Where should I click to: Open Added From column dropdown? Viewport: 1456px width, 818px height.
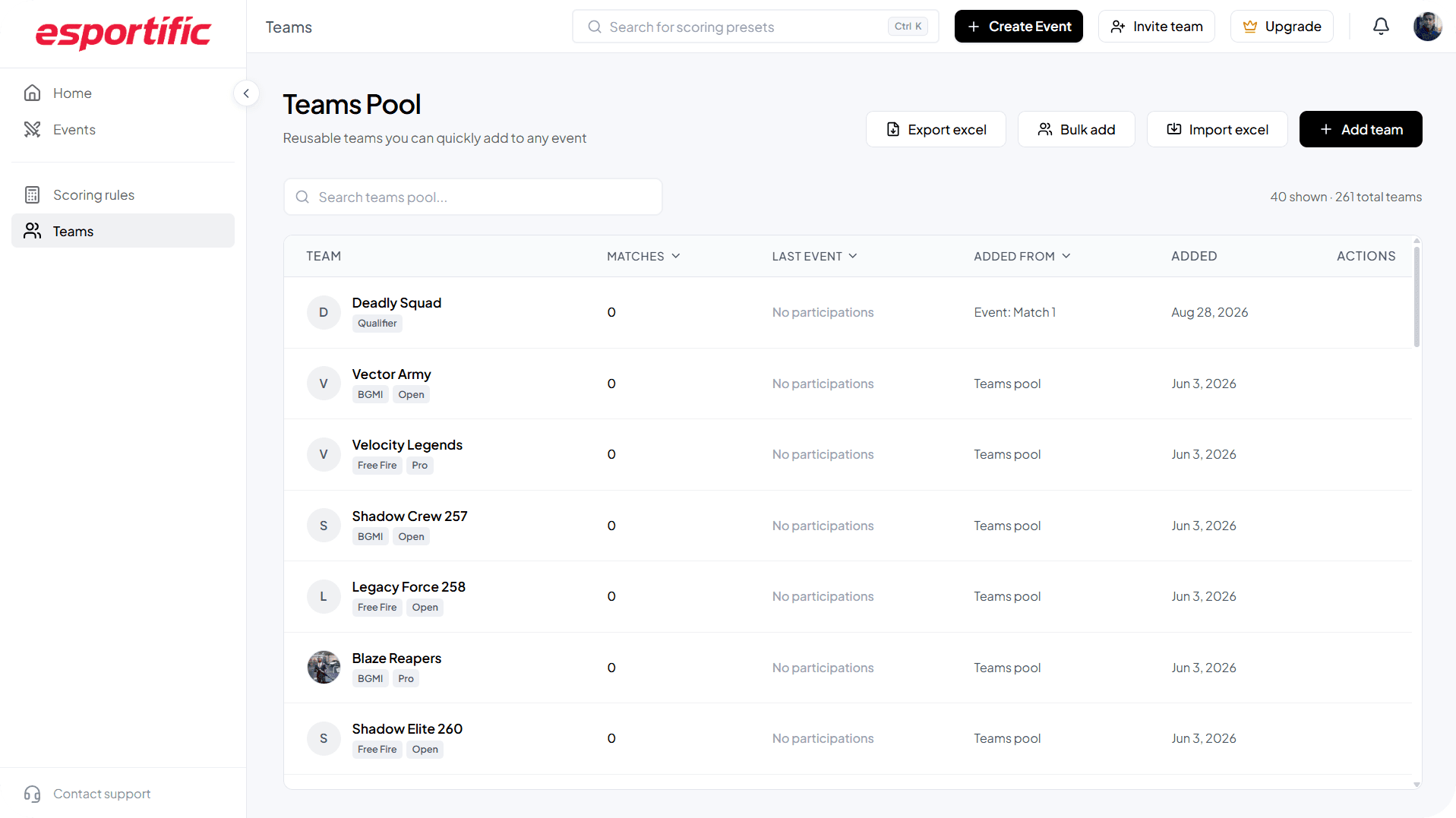[1022, 256]
